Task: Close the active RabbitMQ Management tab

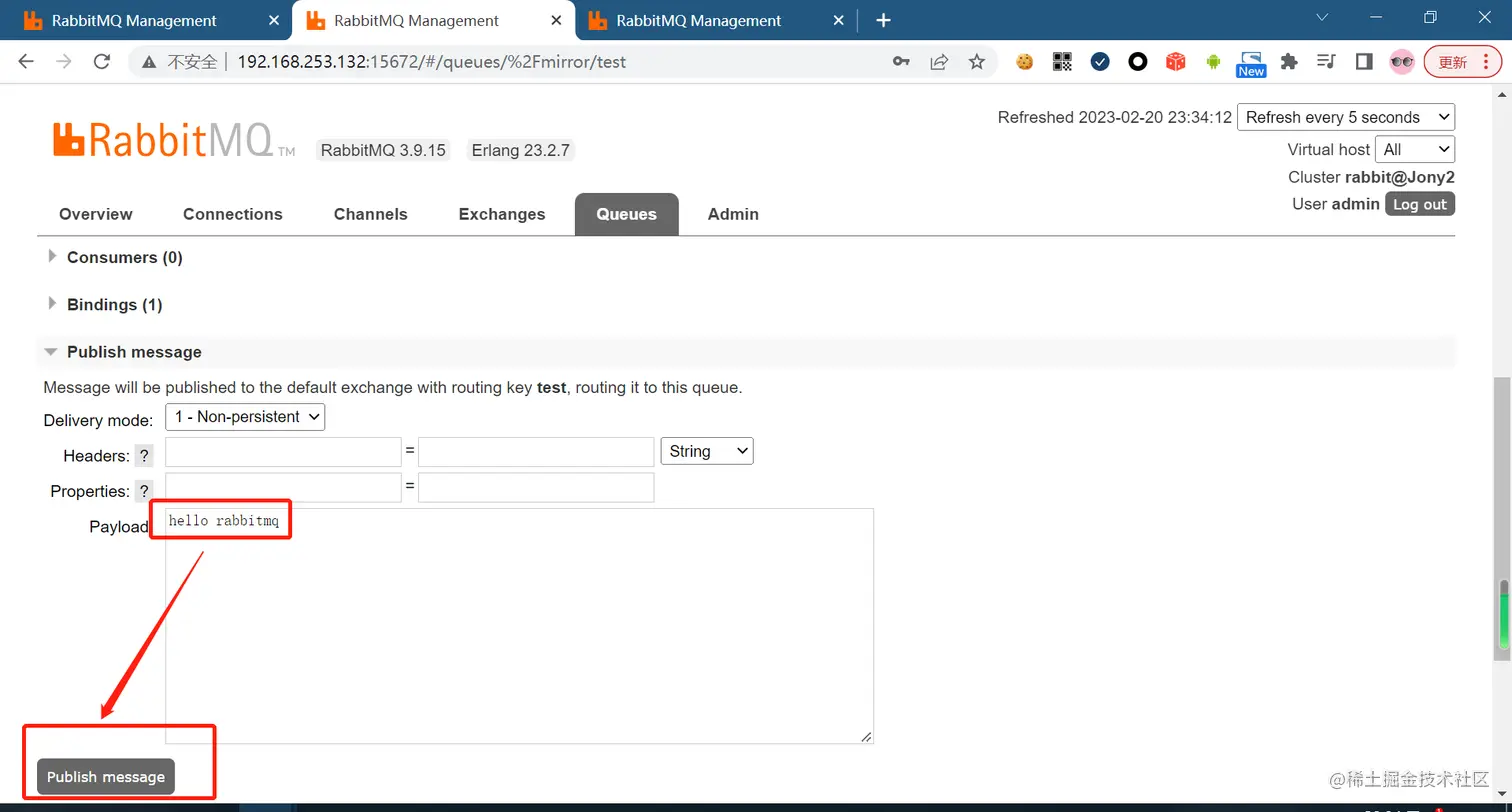Action: (x=558, y=20)
